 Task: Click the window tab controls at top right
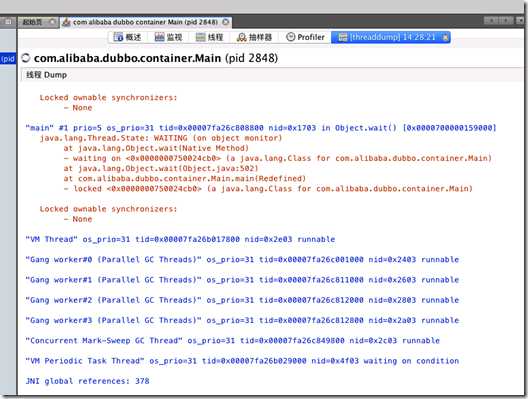[503, 21]
